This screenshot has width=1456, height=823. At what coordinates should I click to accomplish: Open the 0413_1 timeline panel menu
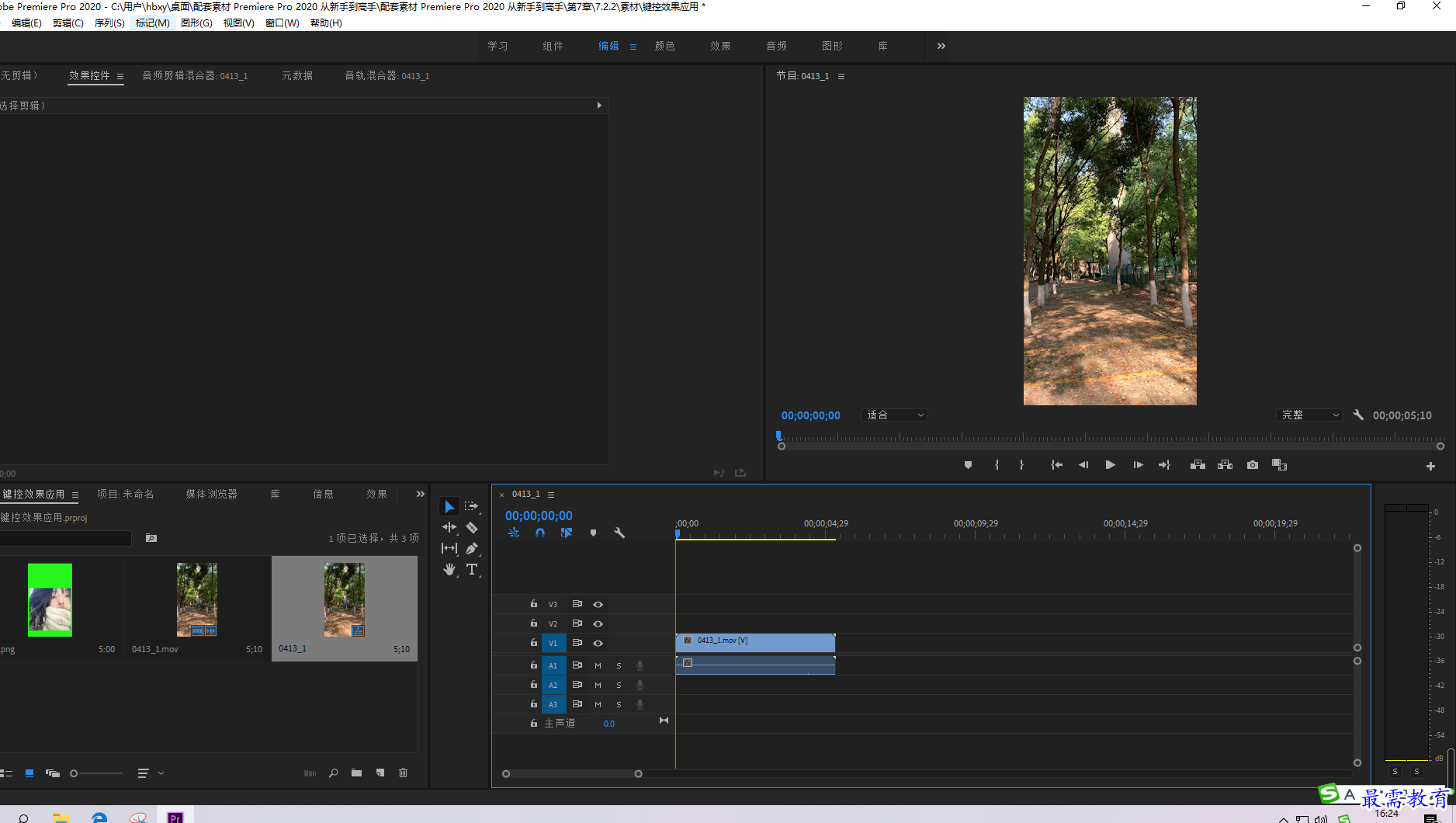click(x=551, y=495)
